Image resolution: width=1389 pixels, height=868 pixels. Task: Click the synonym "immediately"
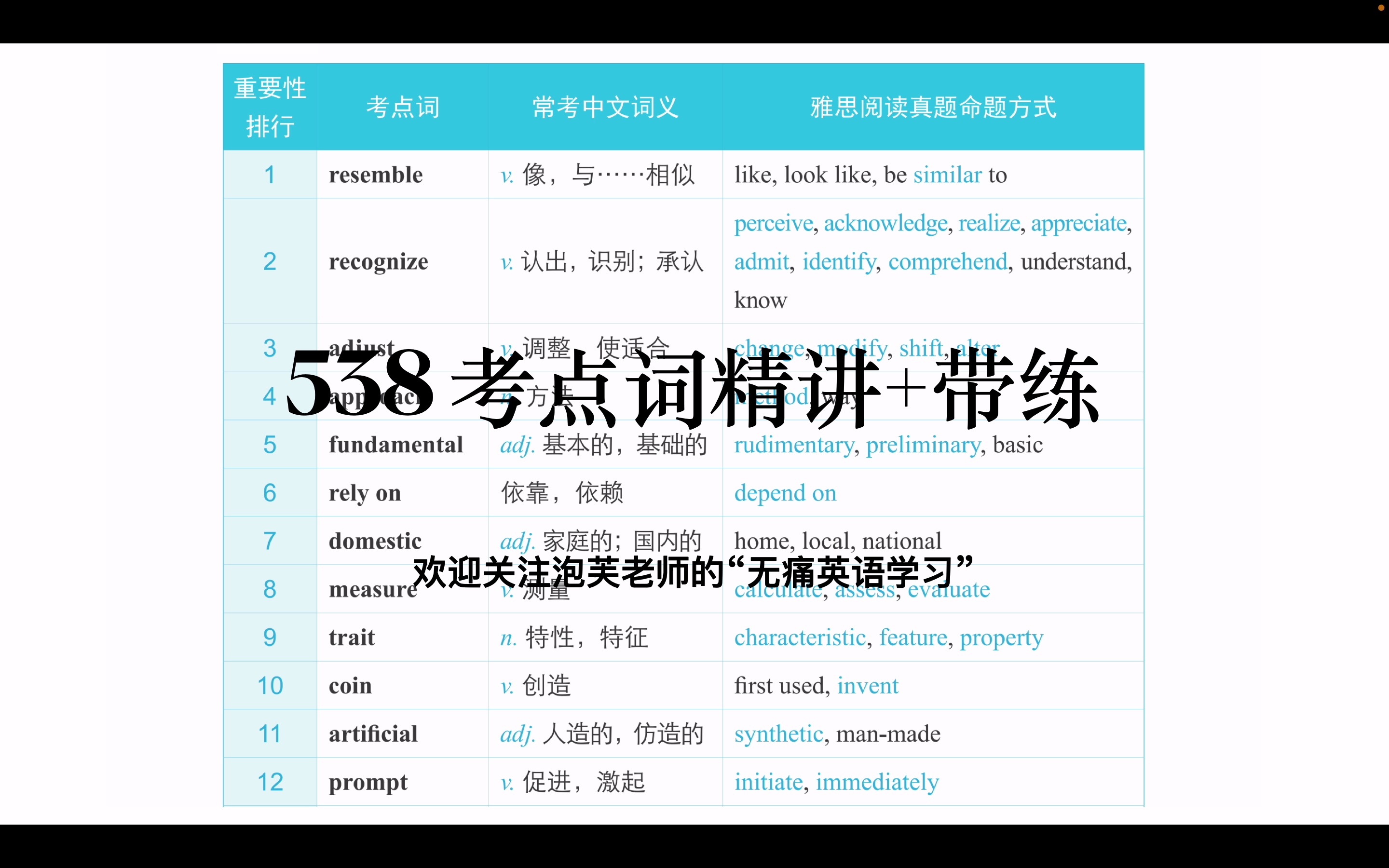click(878, 783)
